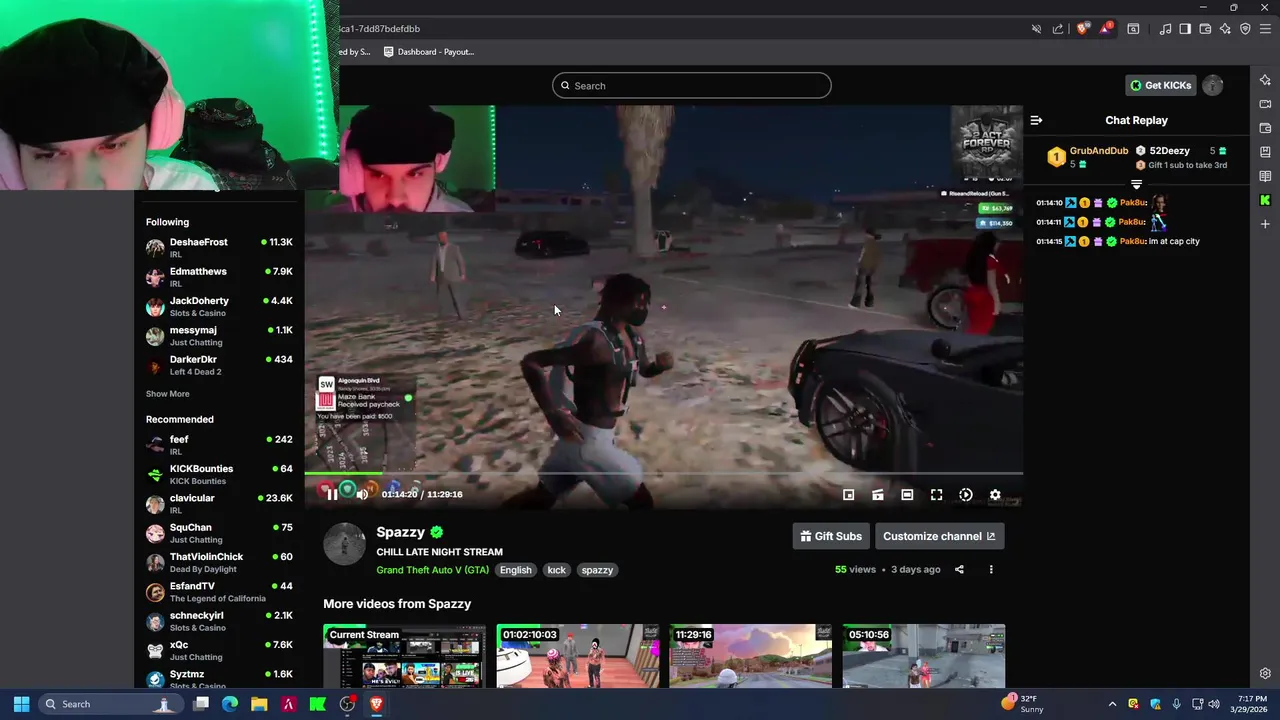Open the user profile avatar menu

coord(1213,85)
